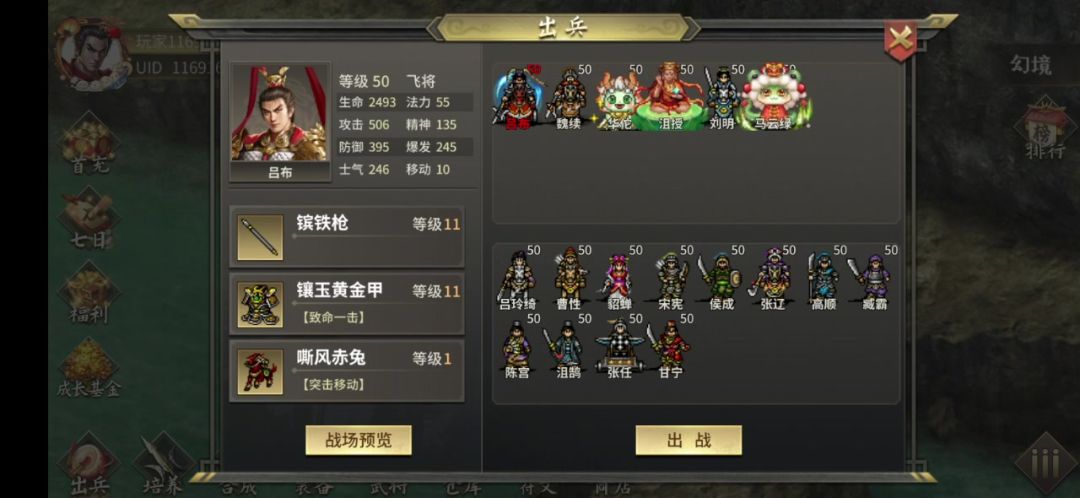Click the 战场预览 button
This screenshot has height=498, width=1080.
click(358, 440)
